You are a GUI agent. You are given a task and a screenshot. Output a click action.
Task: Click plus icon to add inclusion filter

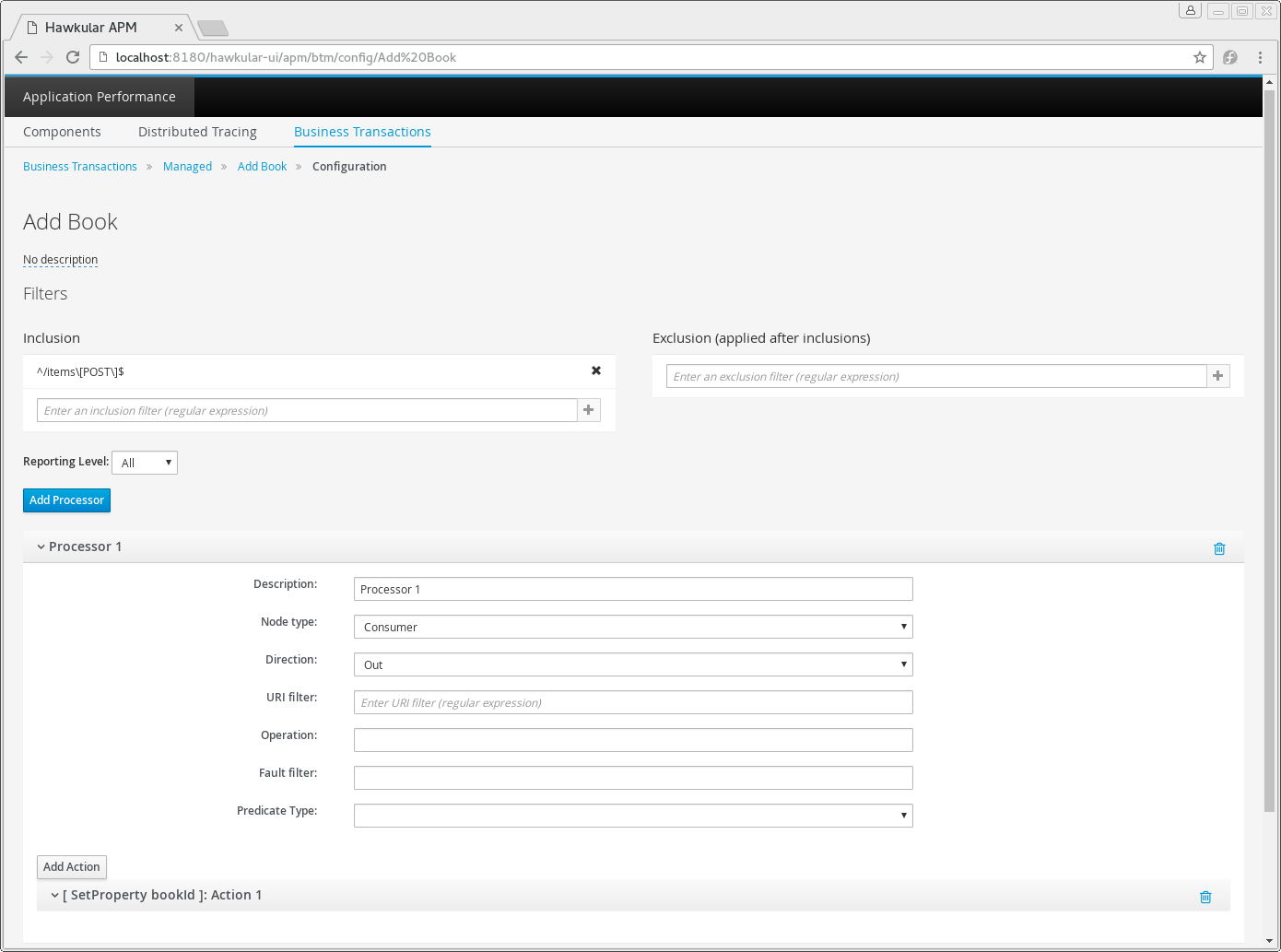pos(589,410)
